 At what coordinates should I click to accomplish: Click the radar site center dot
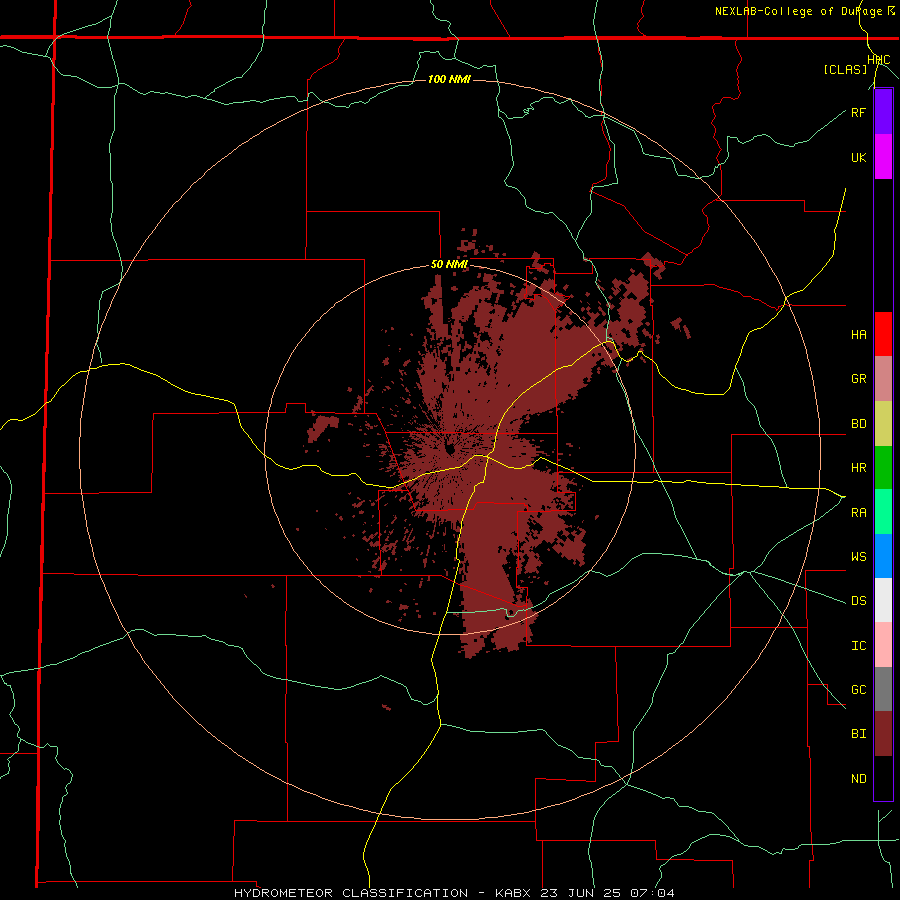click(449, 449)
